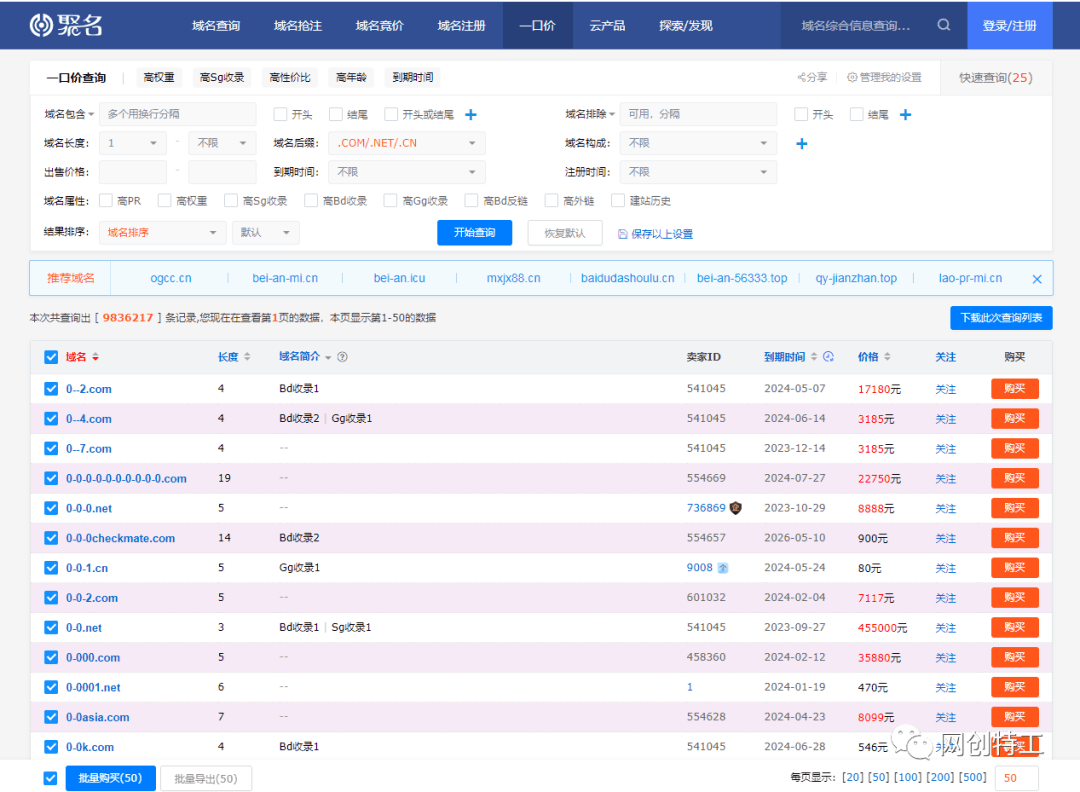Click the 分享 share icon
Screen dimensions: 1080x792
(800, 76)
